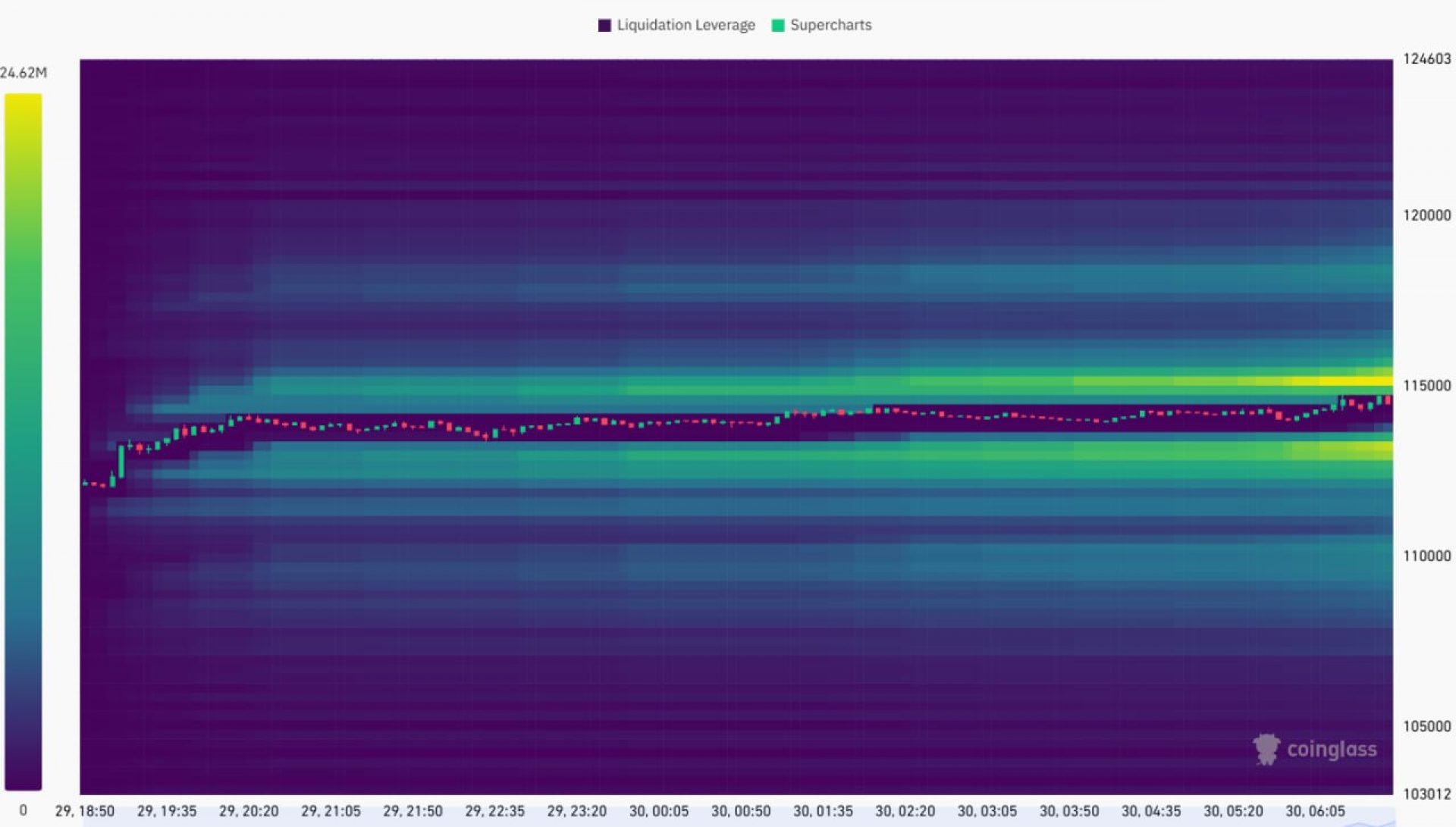Click the 110000 price axis label
1456x827 pixels.
(x=1426, y=556)
